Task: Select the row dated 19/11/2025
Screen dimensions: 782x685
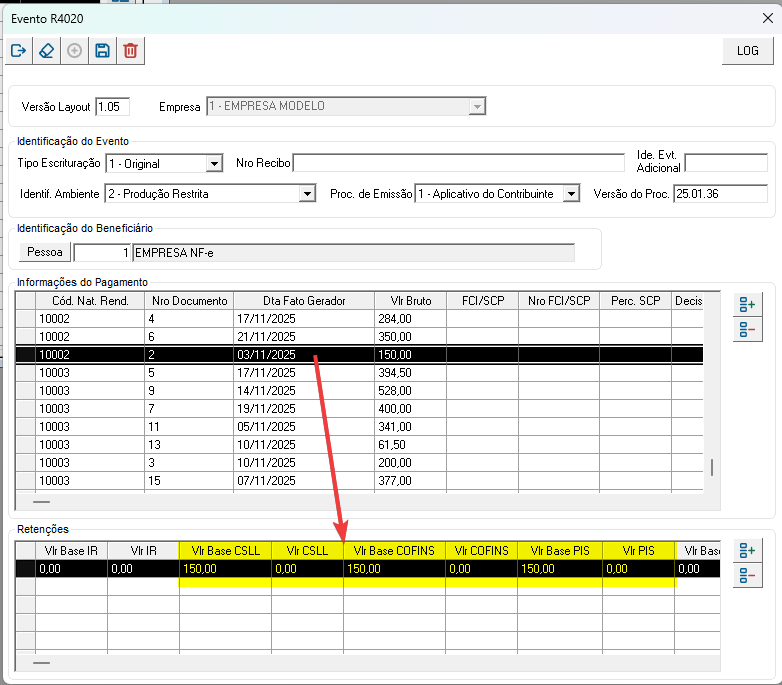Action: (359, 408)
